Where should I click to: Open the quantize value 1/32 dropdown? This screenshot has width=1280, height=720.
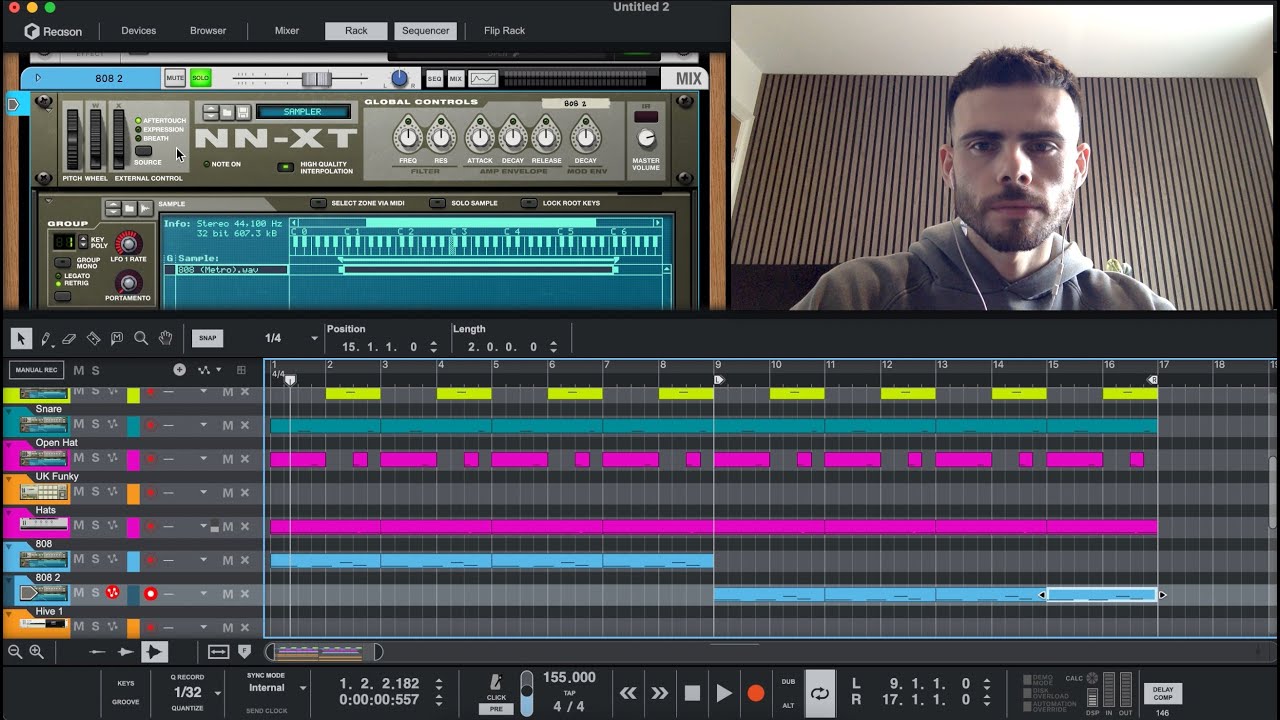217,693
